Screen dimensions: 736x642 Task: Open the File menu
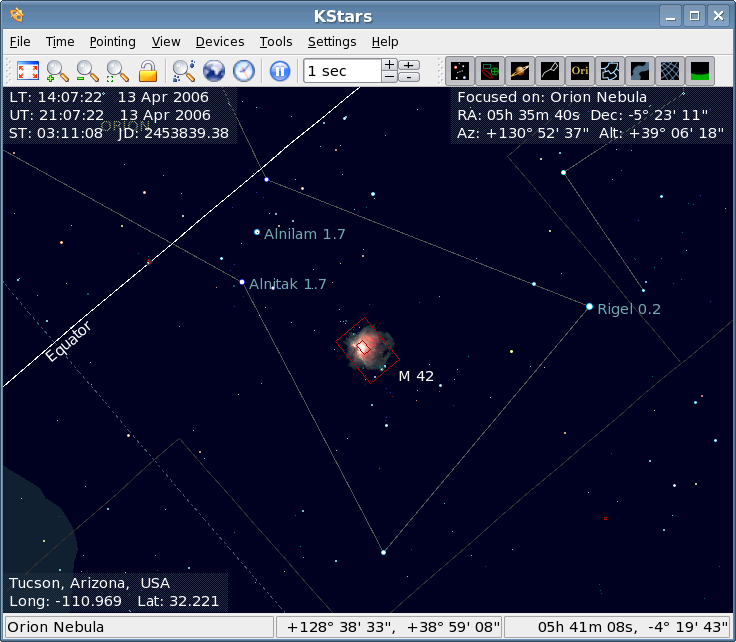[x=20, y=42]
